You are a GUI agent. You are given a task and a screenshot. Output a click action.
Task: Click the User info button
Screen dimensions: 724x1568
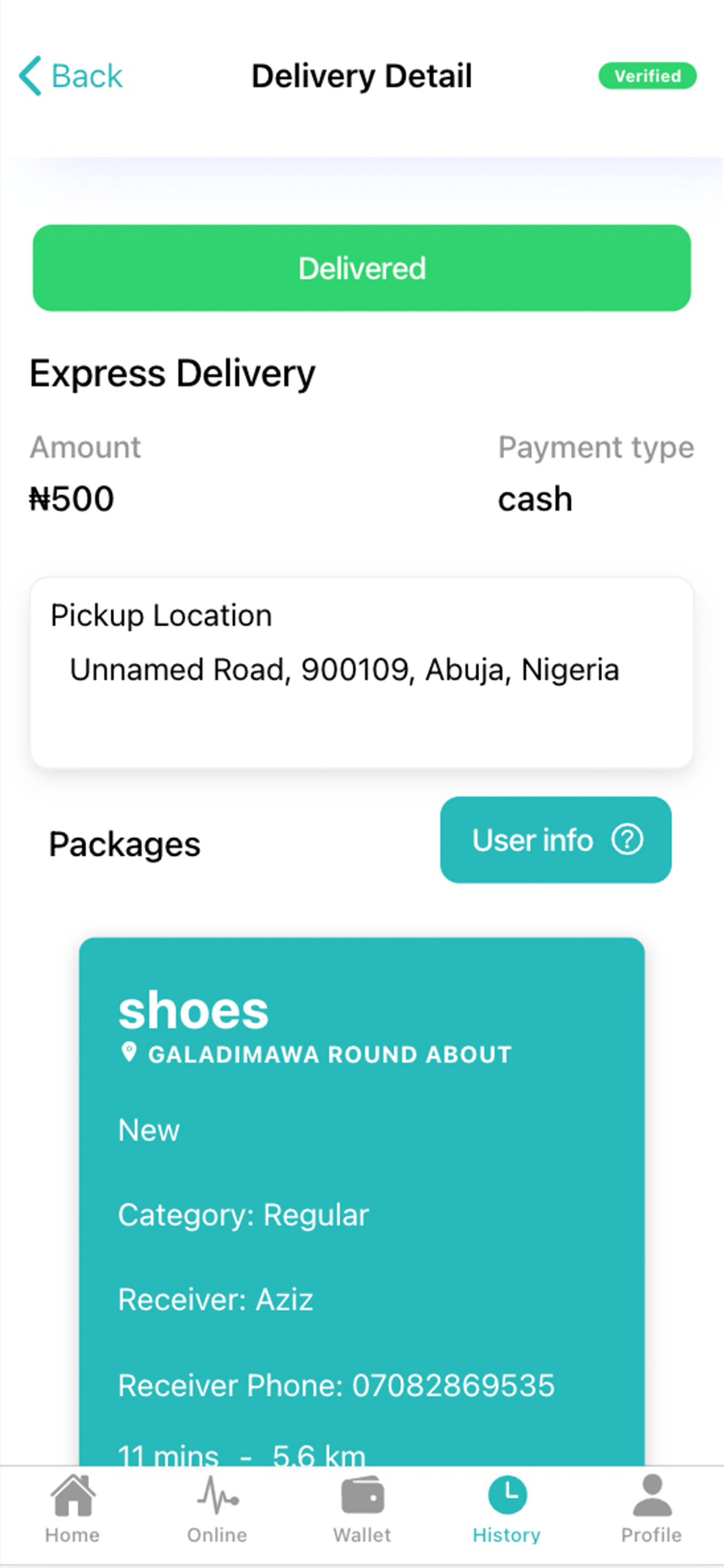coord(556,840)
